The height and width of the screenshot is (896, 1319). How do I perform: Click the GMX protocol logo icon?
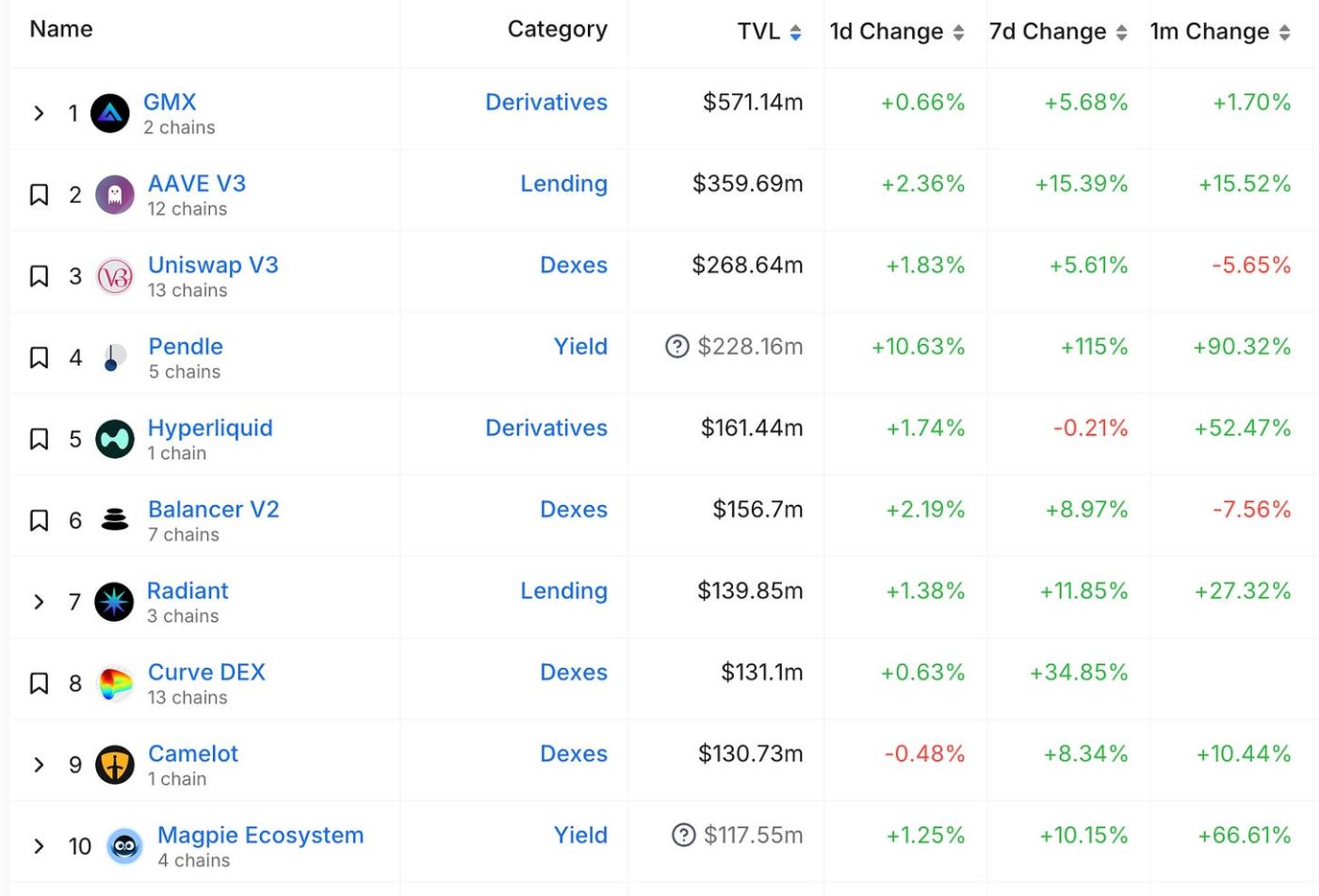[110, 114]
